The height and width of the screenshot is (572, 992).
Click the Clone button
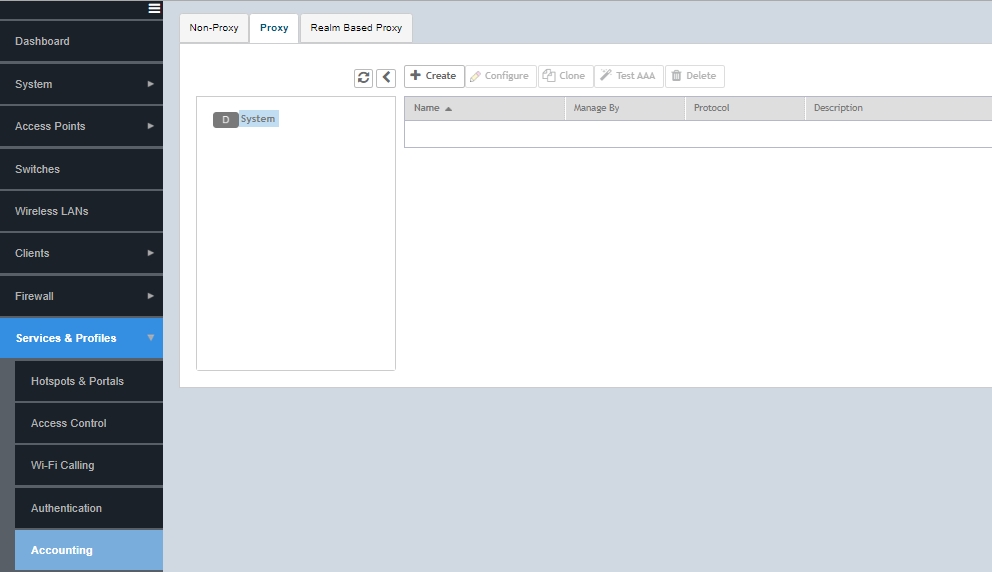pyautogui.click(x=565, y=76)
